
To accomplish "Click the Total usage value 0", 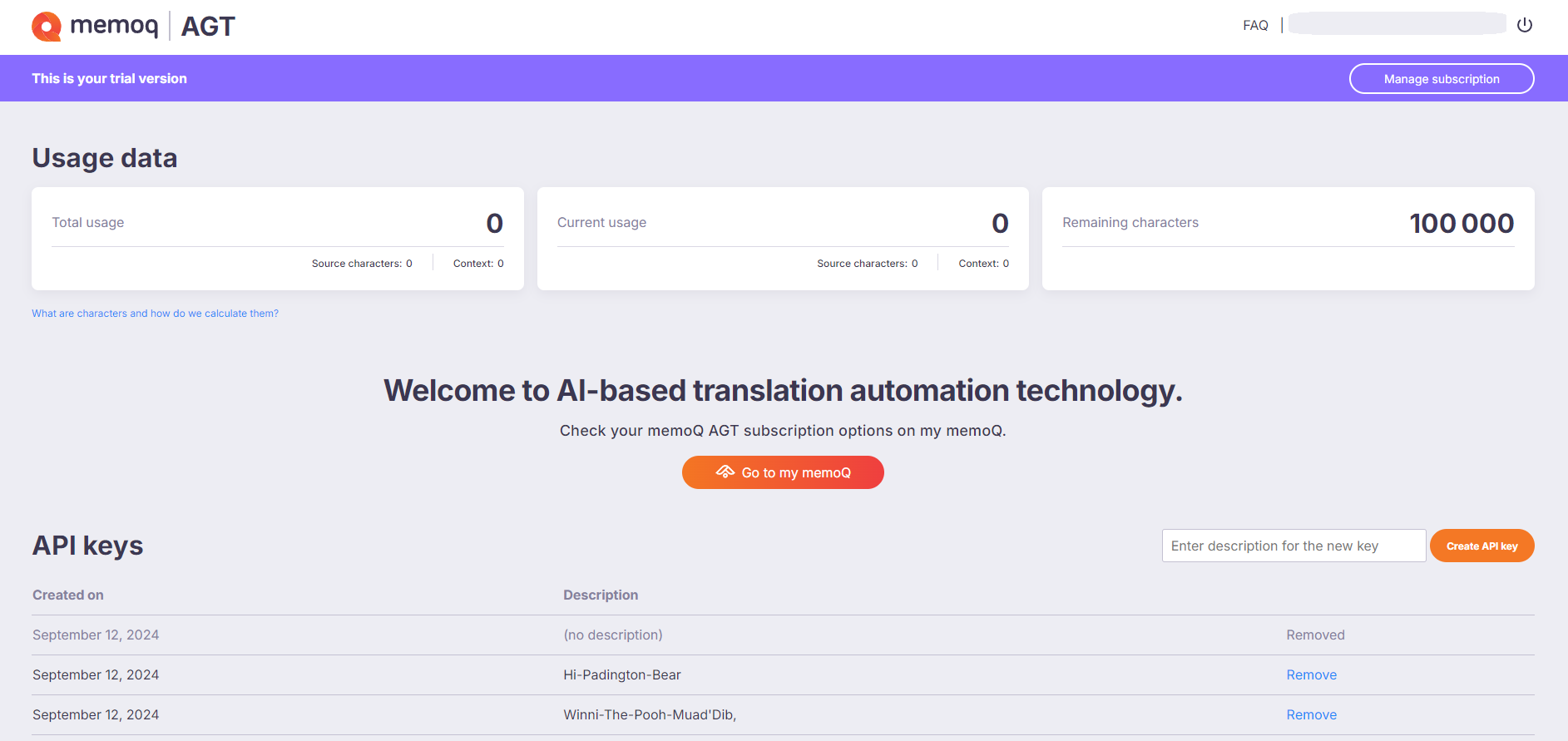I will [495, 223].
